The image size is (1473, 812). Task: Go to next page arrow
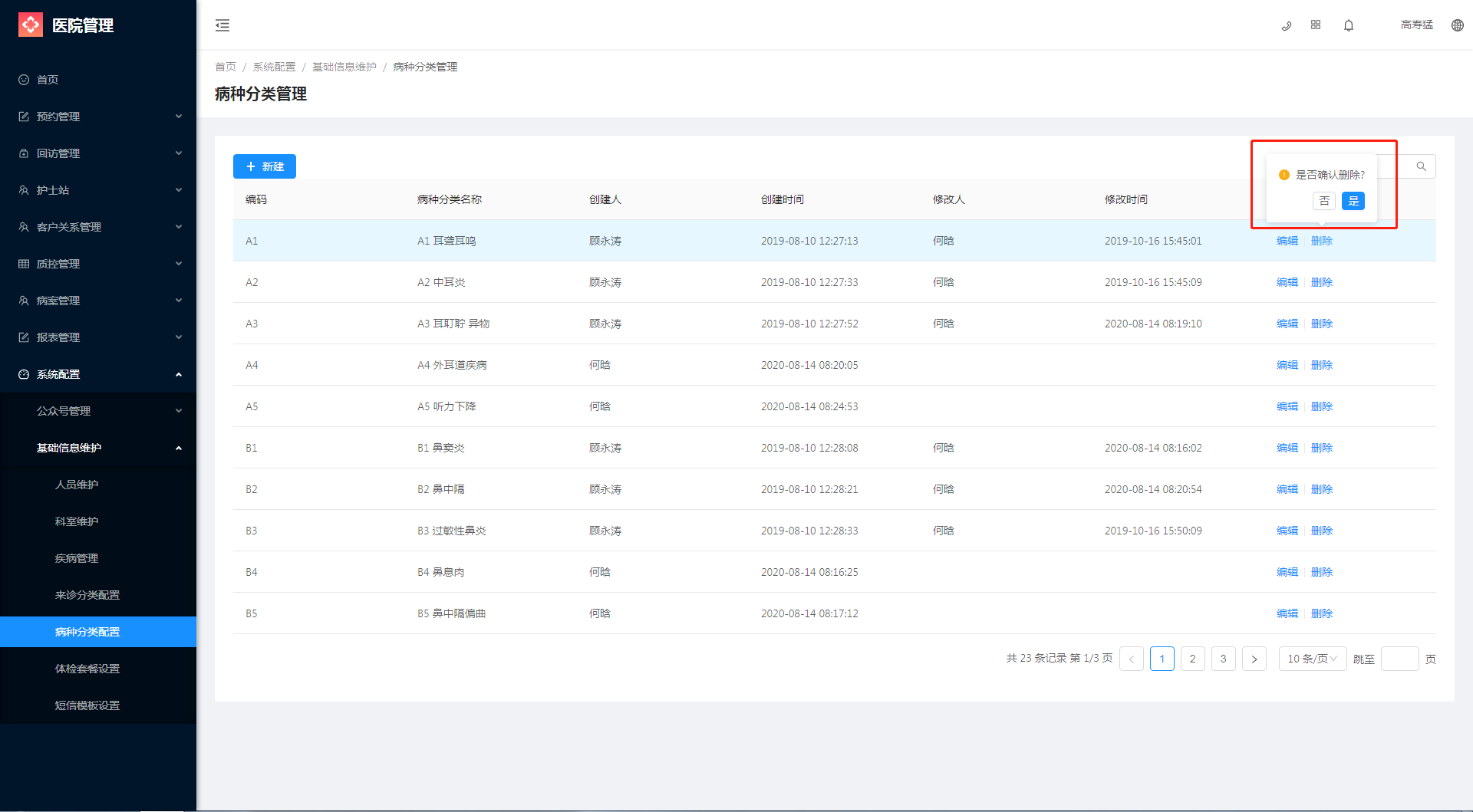[x=1254, y=659]
